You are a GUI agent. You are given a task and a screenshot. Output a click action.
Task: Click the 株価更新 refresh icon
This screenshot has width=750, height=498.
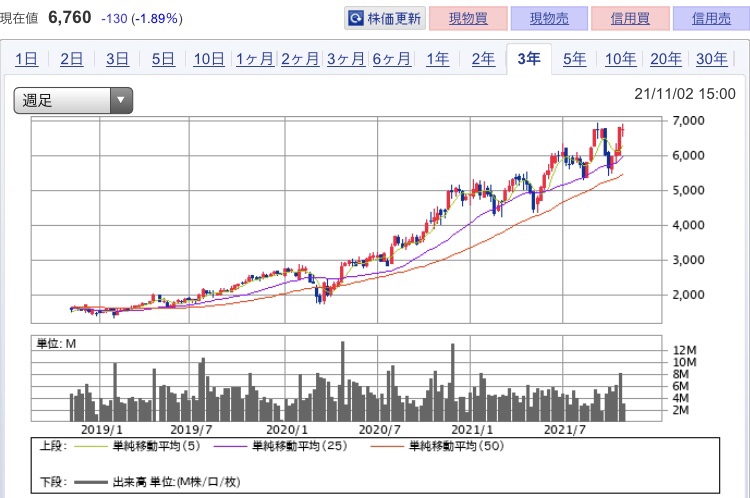click(356, 18)
